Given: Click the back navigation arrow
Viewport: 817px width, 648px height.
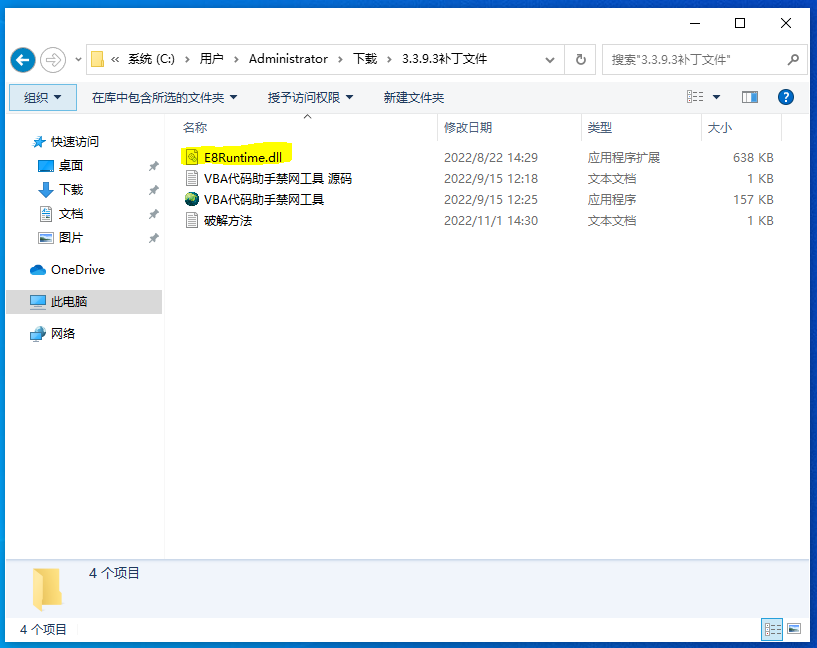Looking at the screenshot, I should (x=23, y=60).
